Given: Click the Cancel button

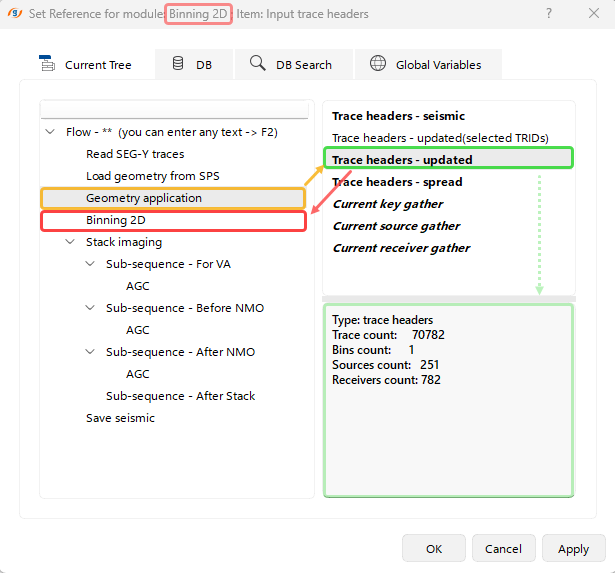Looking at the screenshot, I should tap(504, 548).
